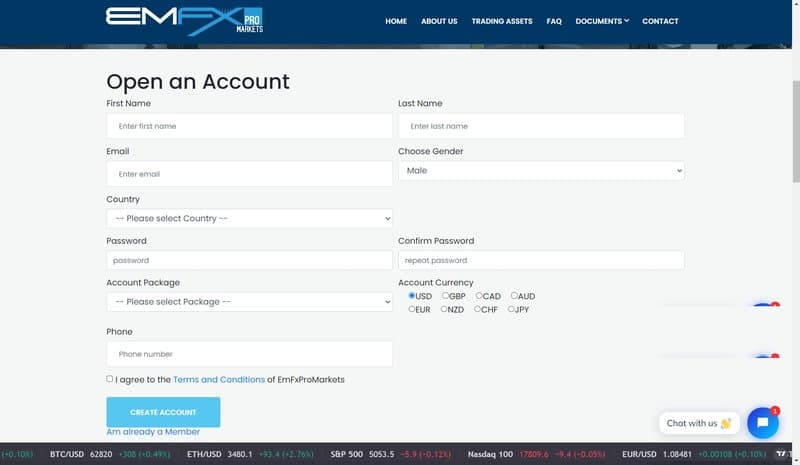Screen dimensions: 800x465
Task: Open the blue chat bubble icon
Action: click(762, 423)
